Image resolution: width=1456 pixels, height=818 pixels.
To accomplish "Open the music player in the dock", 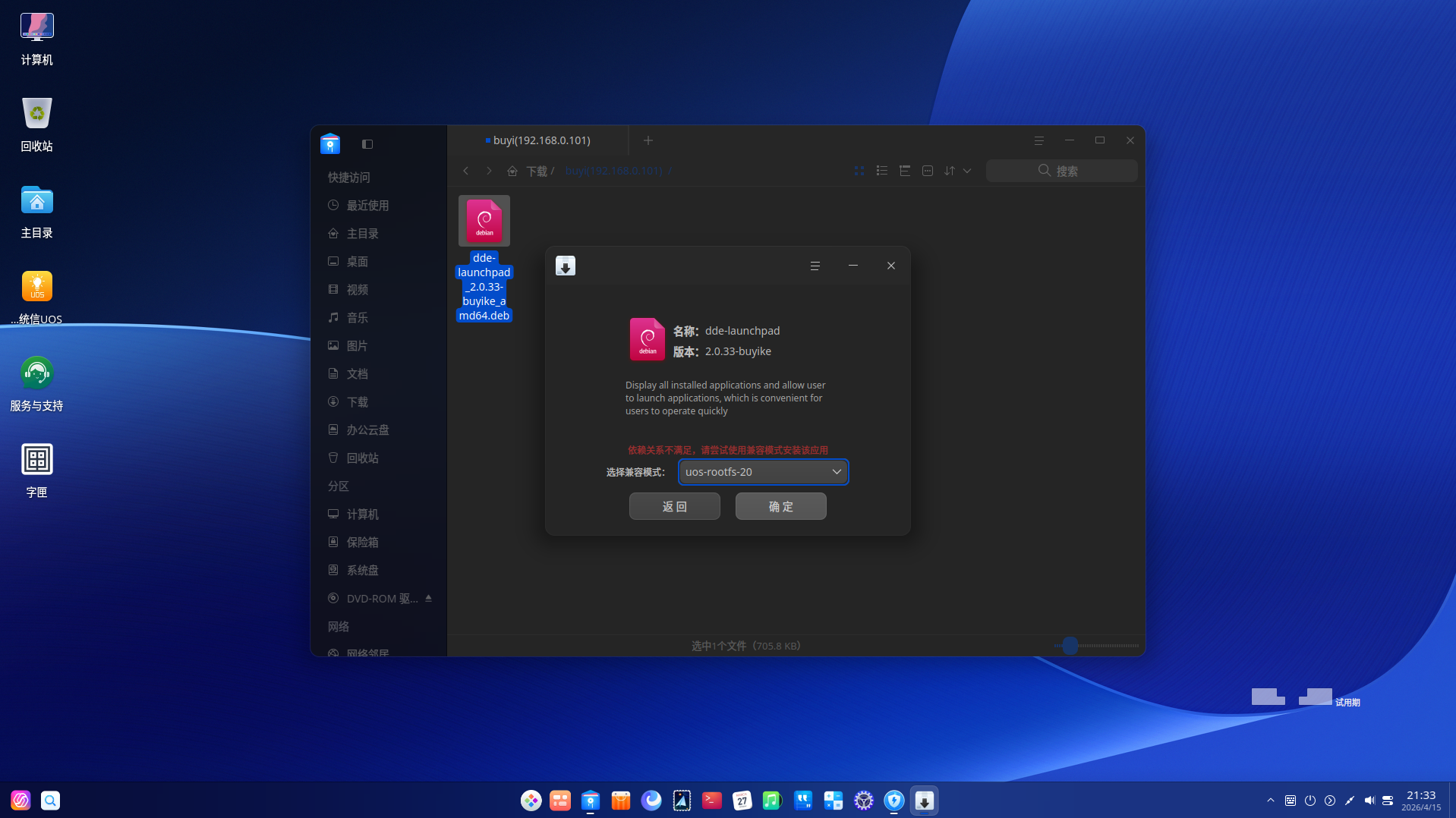I will pyautogui.click(x=772, y=801).
